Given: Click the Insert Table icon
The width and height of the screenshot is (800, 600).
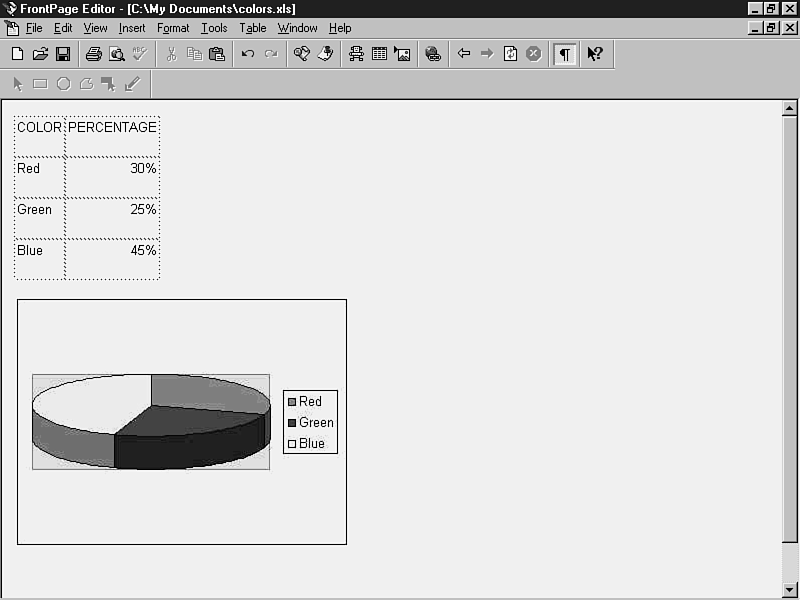Looking at the screenshot, I should click(379, 54).
